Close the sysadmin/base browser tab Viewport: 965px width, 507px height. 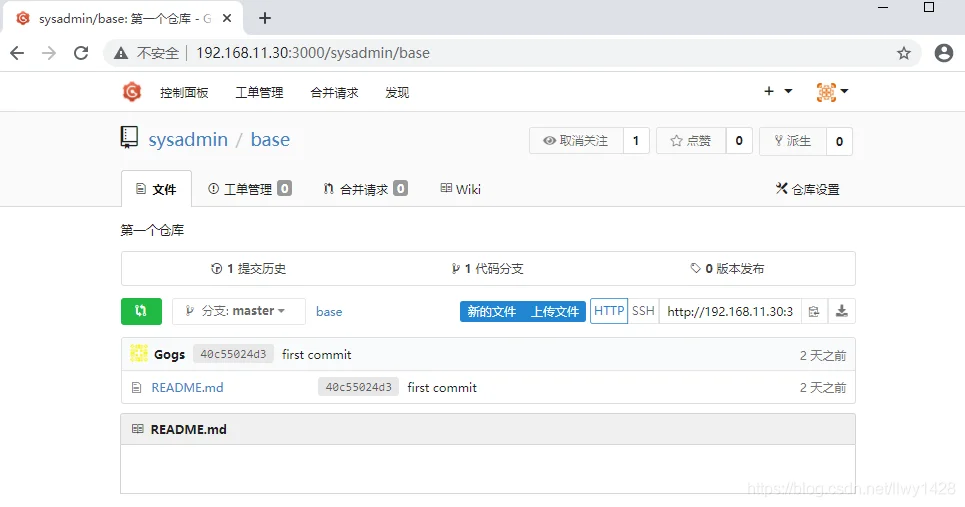coord(227,18)
